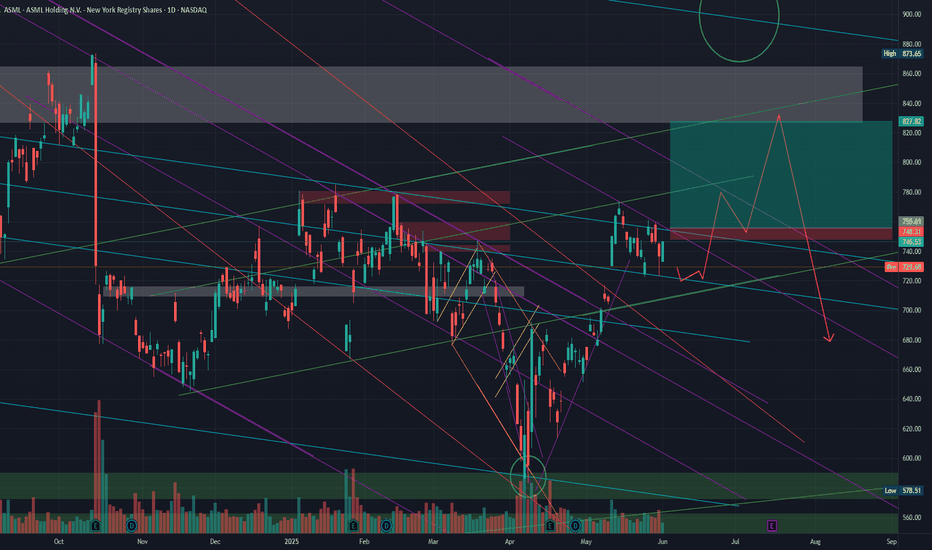Click the Nov label on the time axis
Image resolution: width=932 pixels, height=550 pixels.
pos(142,542)
